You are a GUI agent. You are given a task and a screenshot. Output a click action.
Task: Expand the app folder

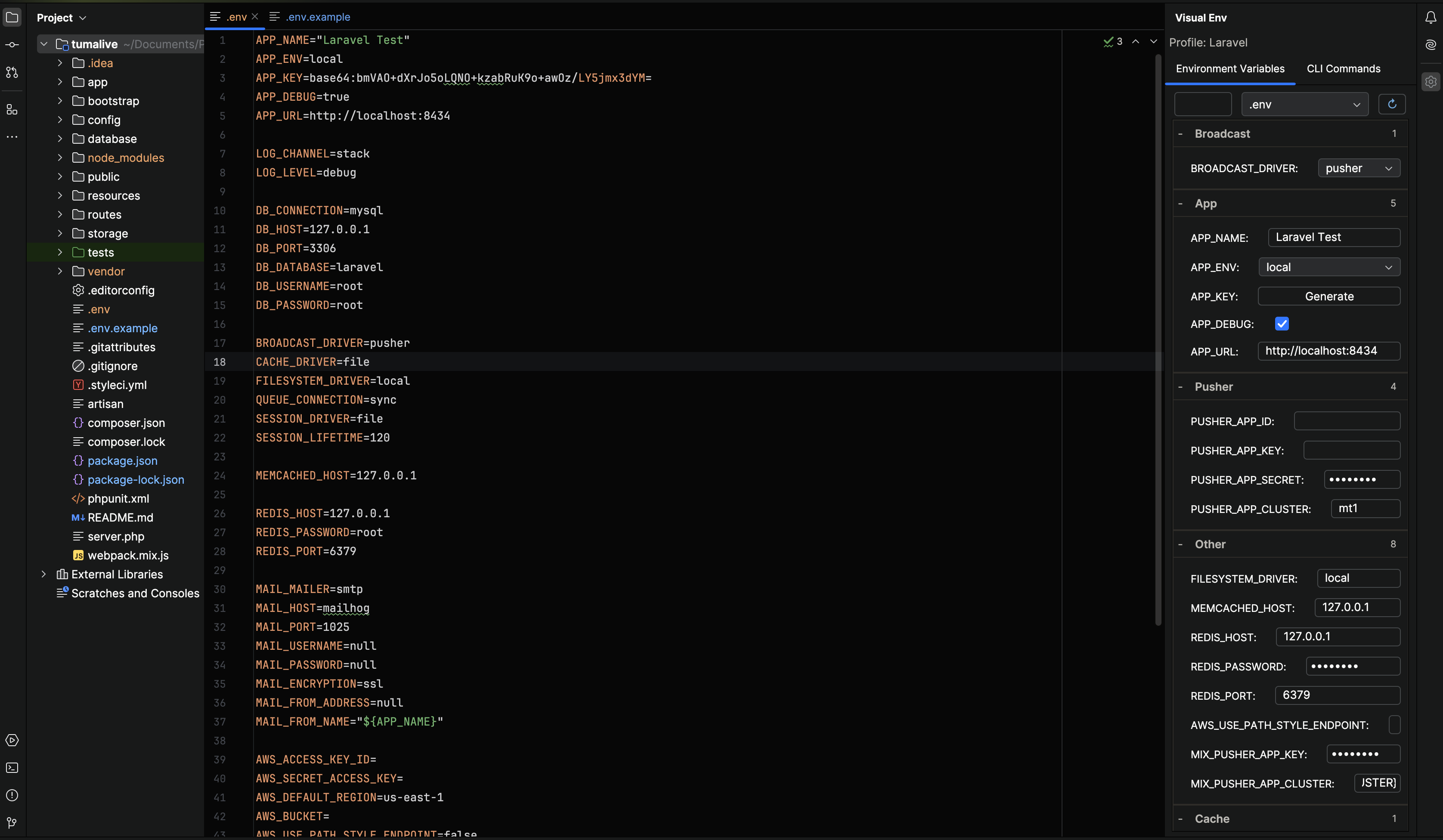click(x=59, y=82)
